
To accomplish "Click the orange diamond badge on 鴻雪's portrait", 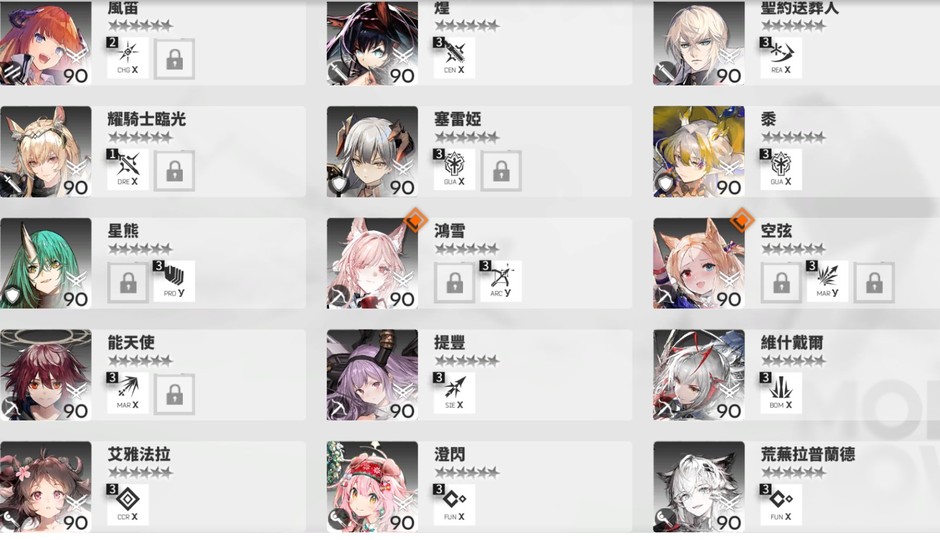I will (x=415, y=220).
